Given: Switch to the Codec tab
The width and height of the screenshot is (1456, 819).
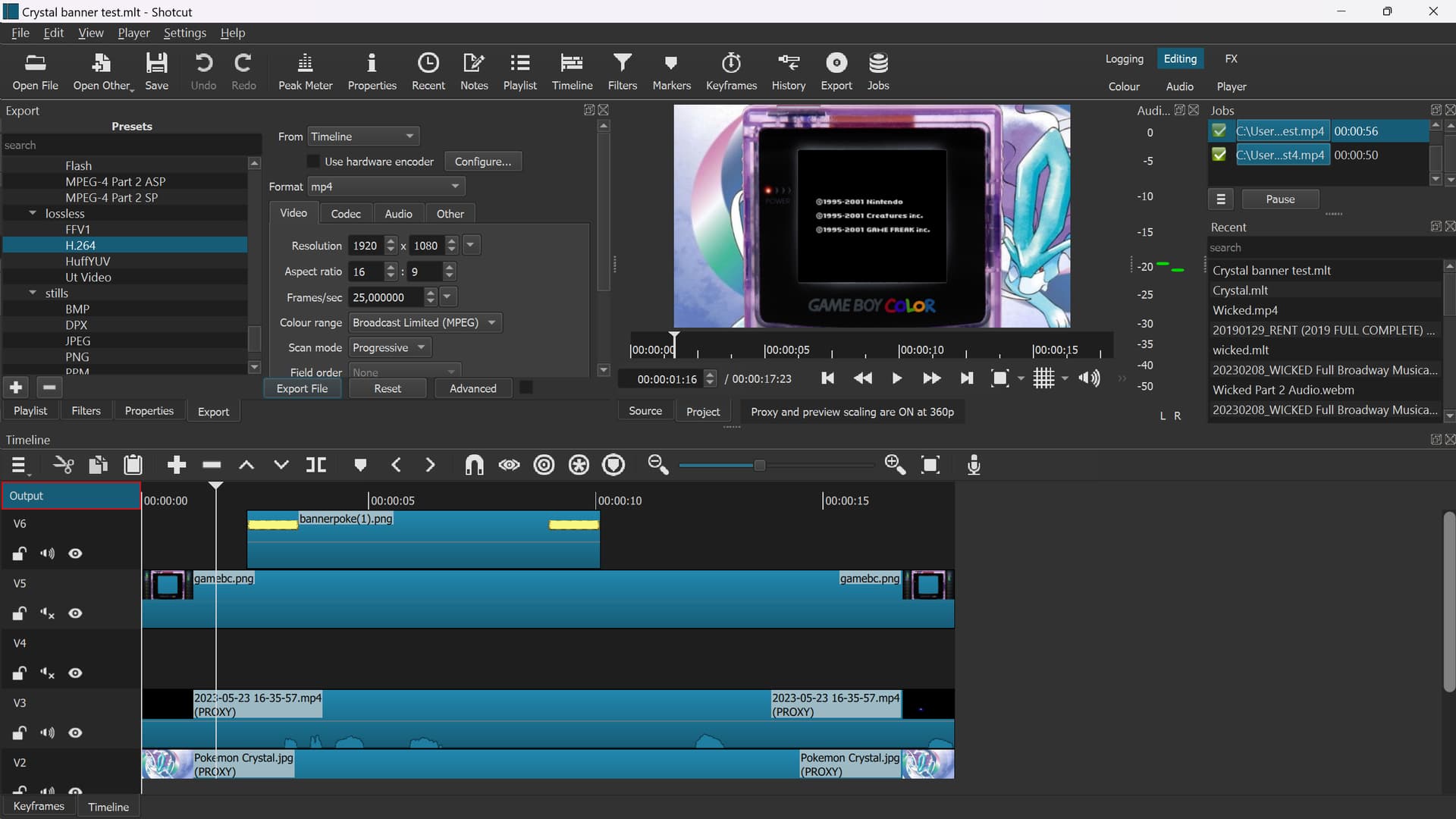Looking at the screenshot, I should coord(346,214).
